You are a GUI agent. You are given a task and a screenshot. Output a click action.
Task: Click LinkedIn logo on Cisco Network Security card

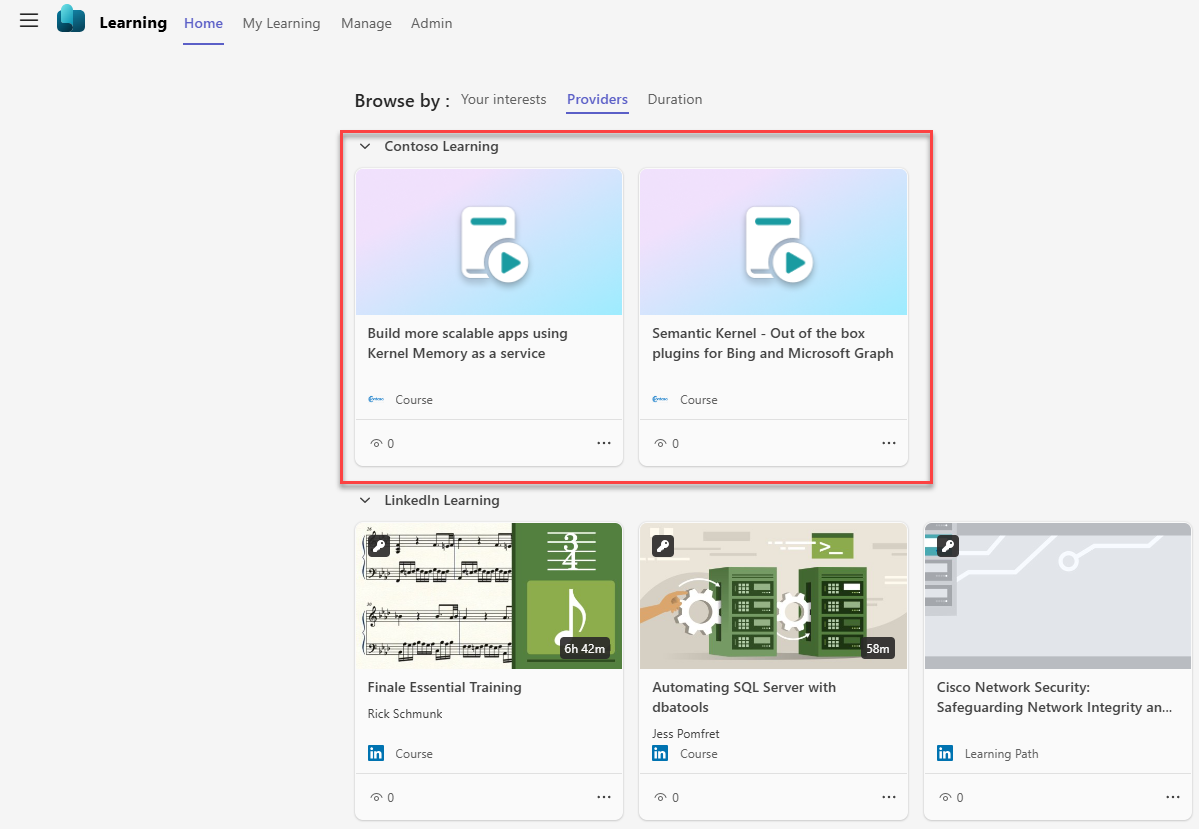coord(945,753)
